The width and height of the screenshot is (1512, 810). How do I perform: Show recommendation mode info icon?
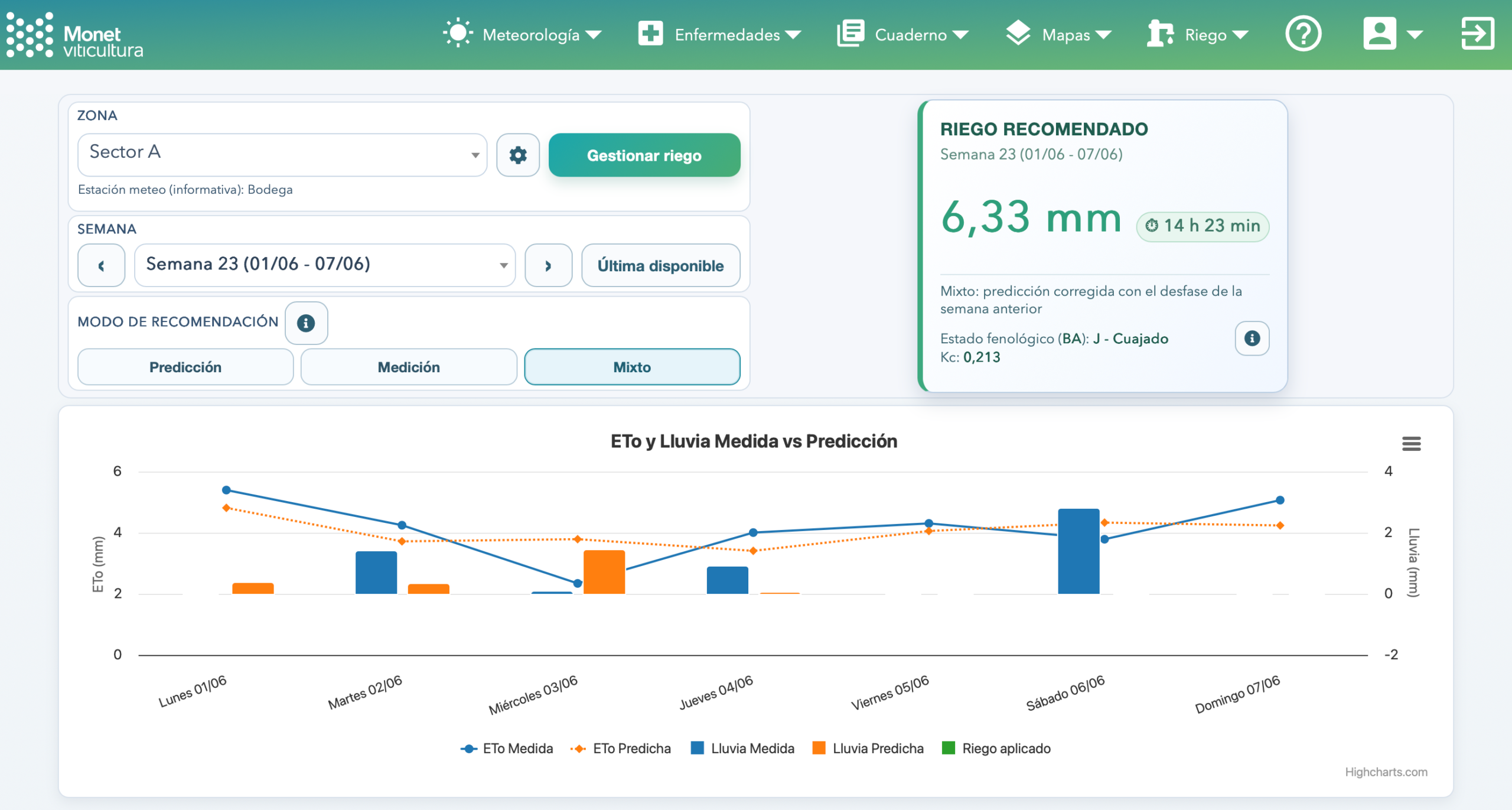306,323
